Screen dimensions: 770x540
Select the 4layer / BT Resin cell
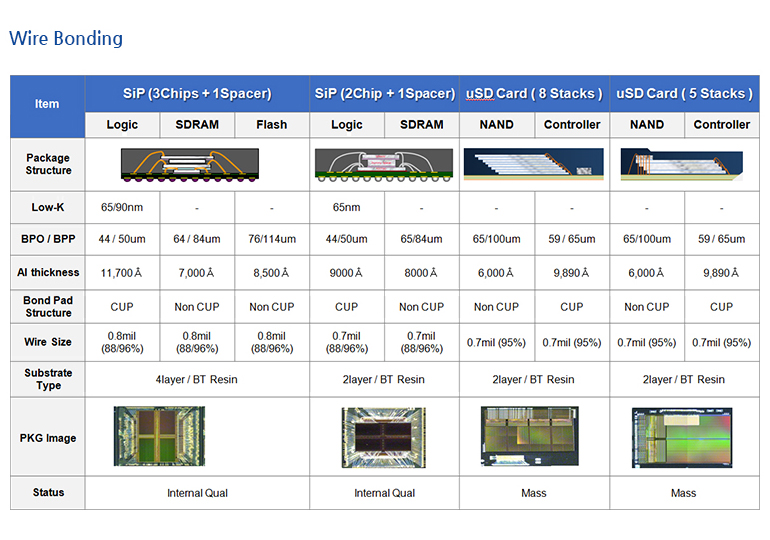point(196,380)
